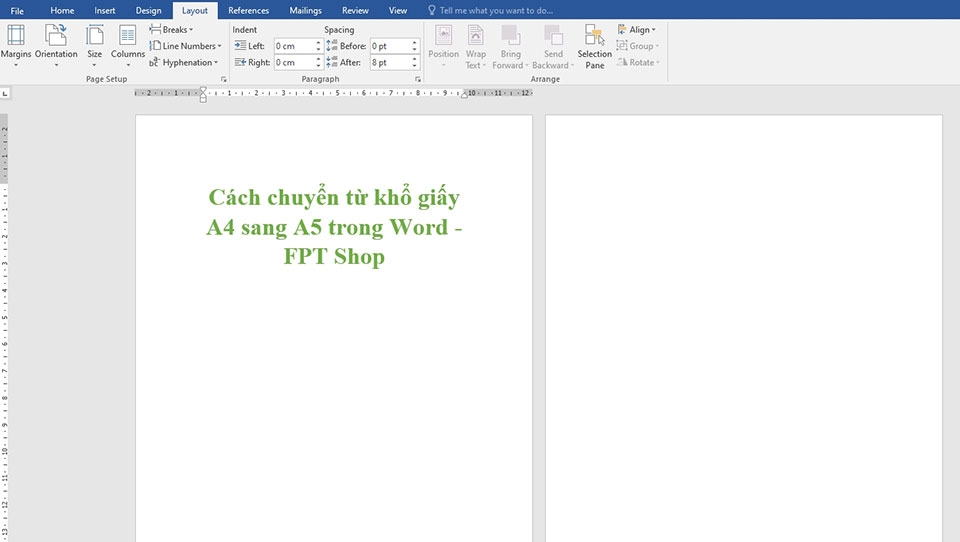Increase Indent Left with the up arrow
The width and height of the screenshot is (960, 542).
tap(318, 43)
